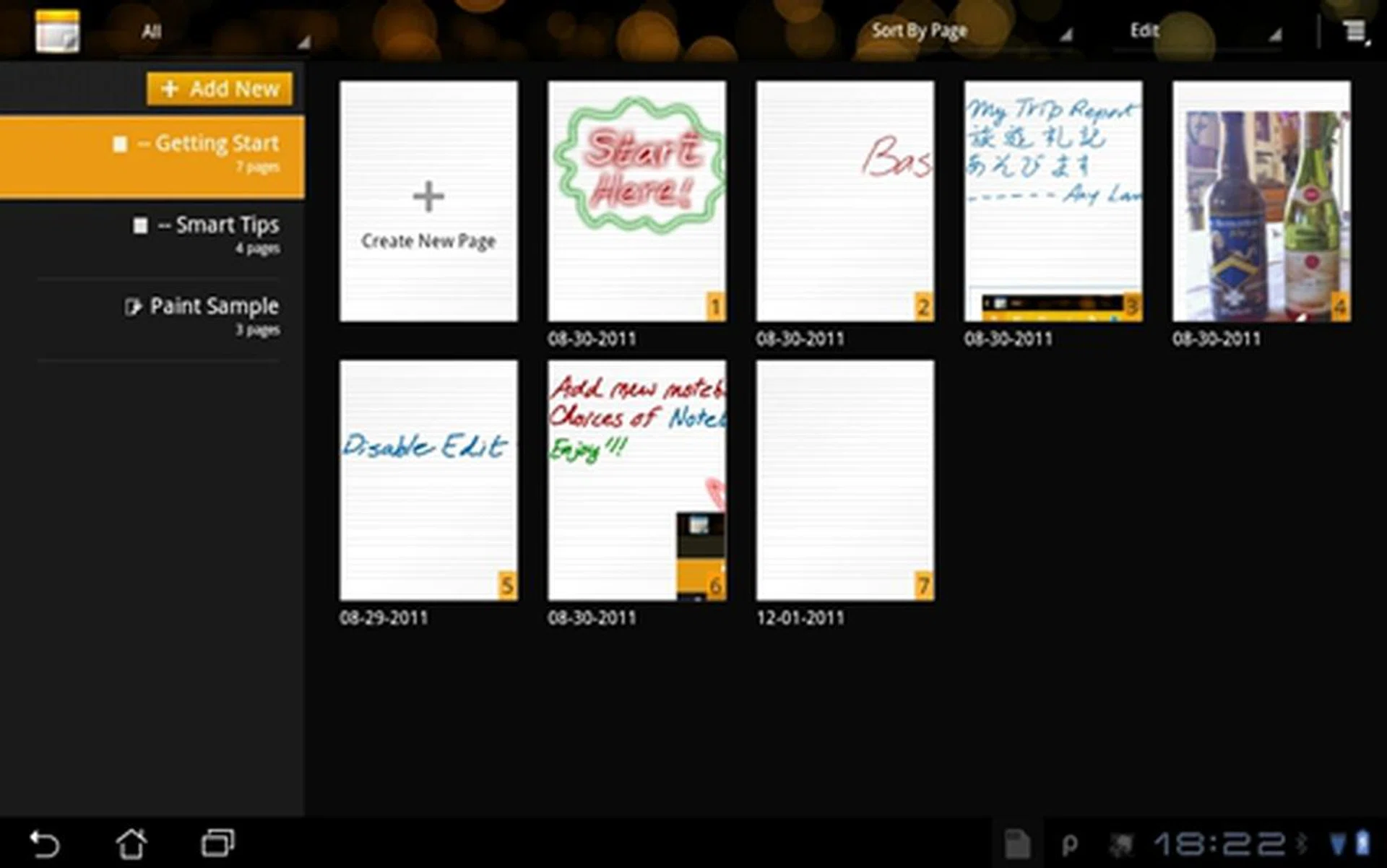Tap the Android back arrow
1387x868 pixels.
tap(44, 843)
